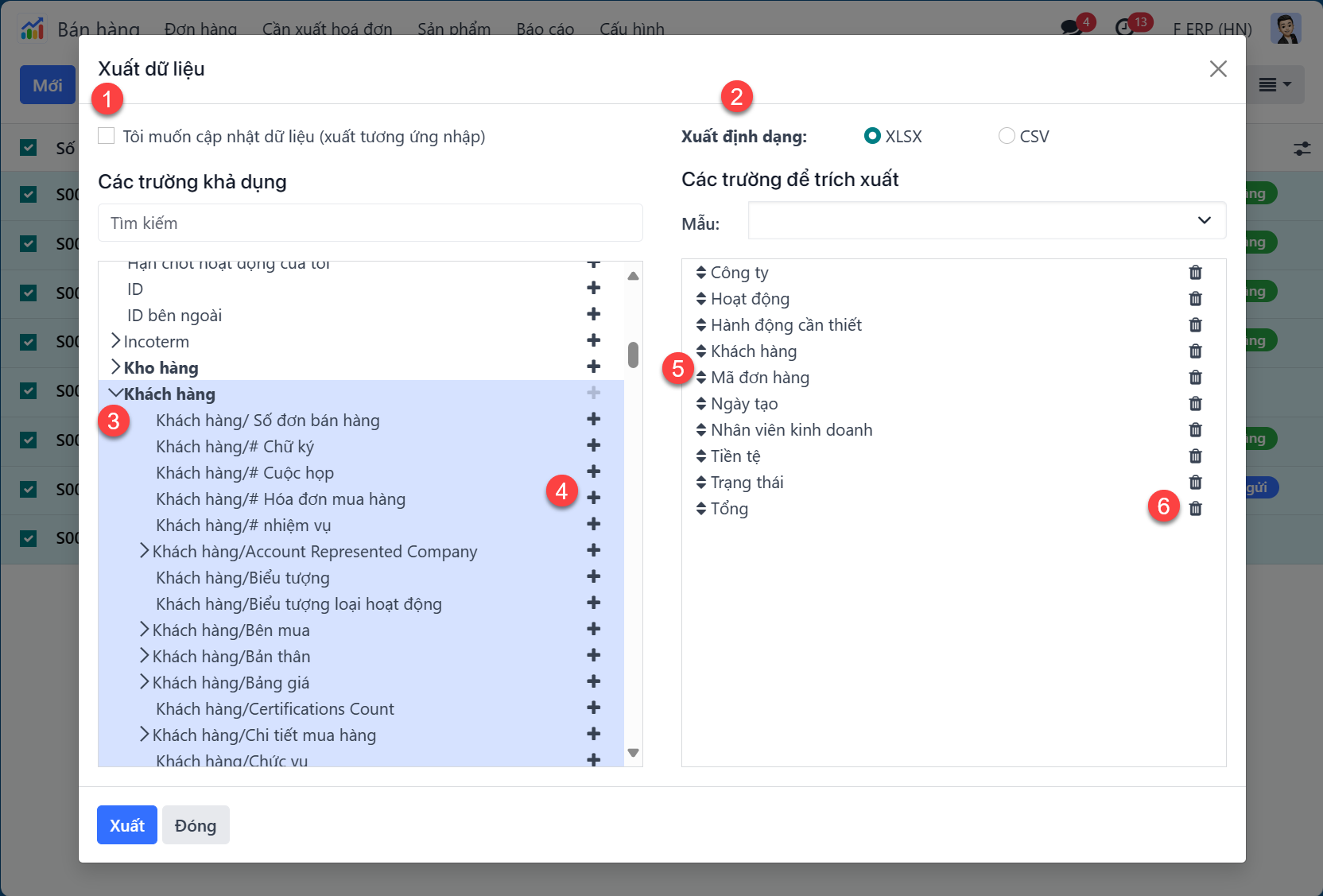The width and height of the screenshot is (1323, 896).
Task: Delete the Công ty export field
Action: tap(1195, 273)
